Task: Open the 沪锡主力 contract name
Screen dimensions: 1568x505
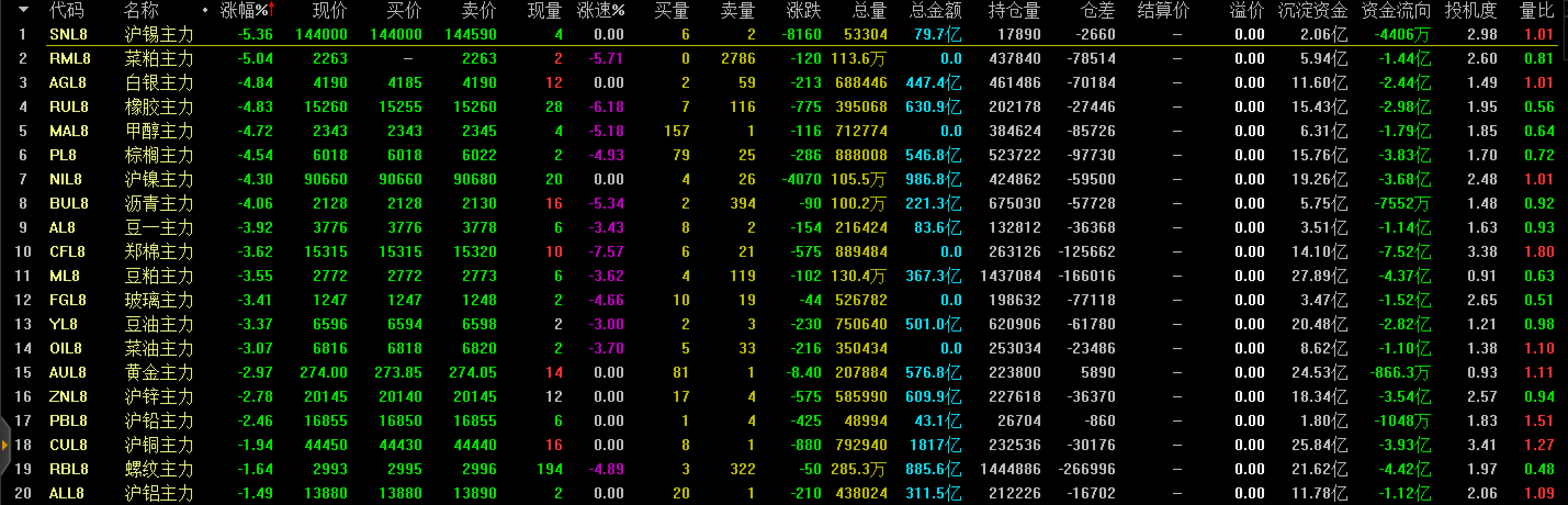Action: [159, 35]
